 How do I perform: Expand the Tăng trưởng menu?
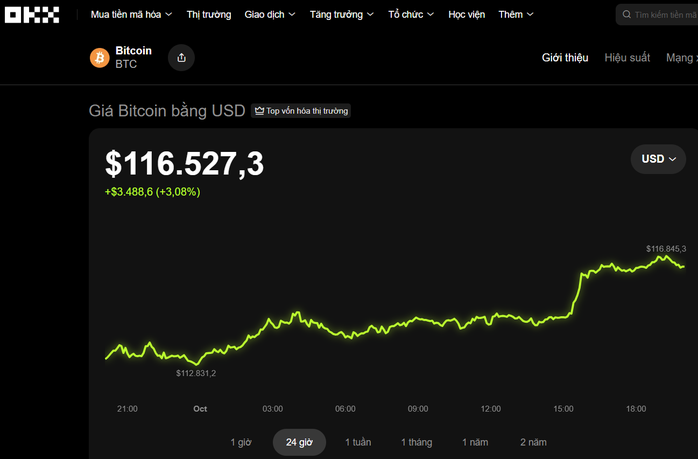pyautogui.click(x=342, y=15)
